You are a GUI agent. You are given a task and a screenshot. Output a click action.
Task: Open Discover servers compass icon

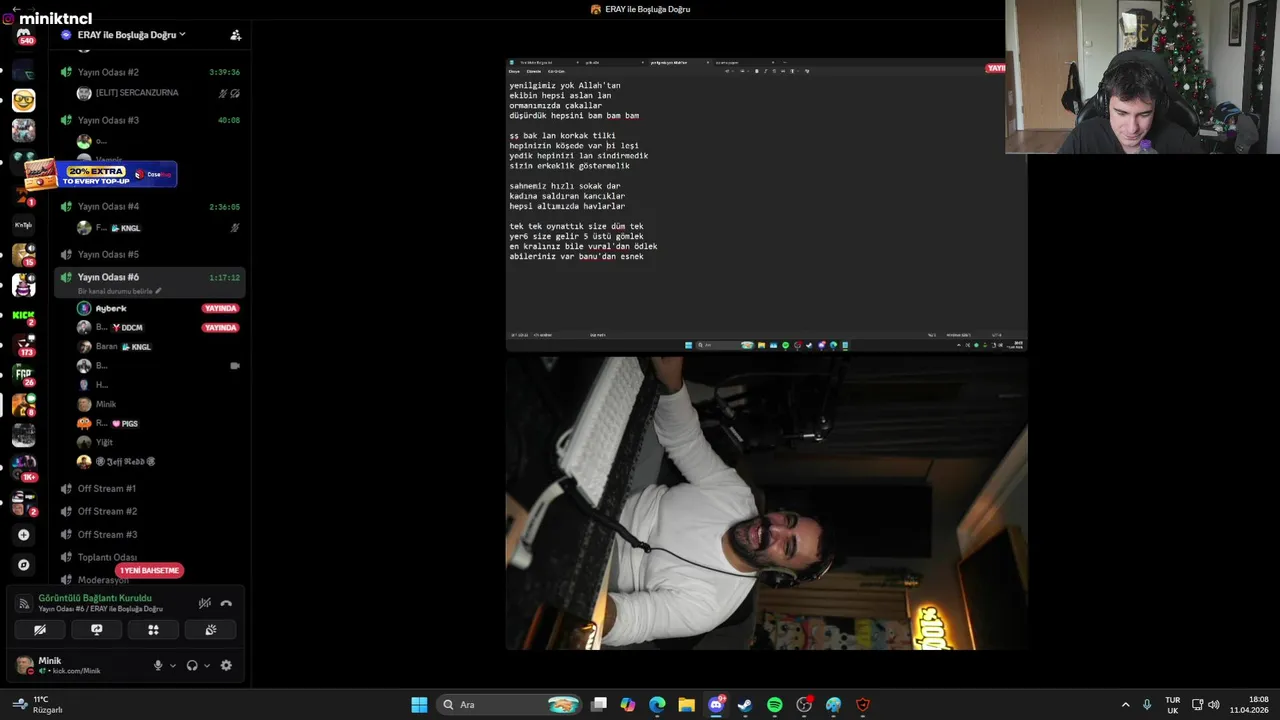pos(24,565)
